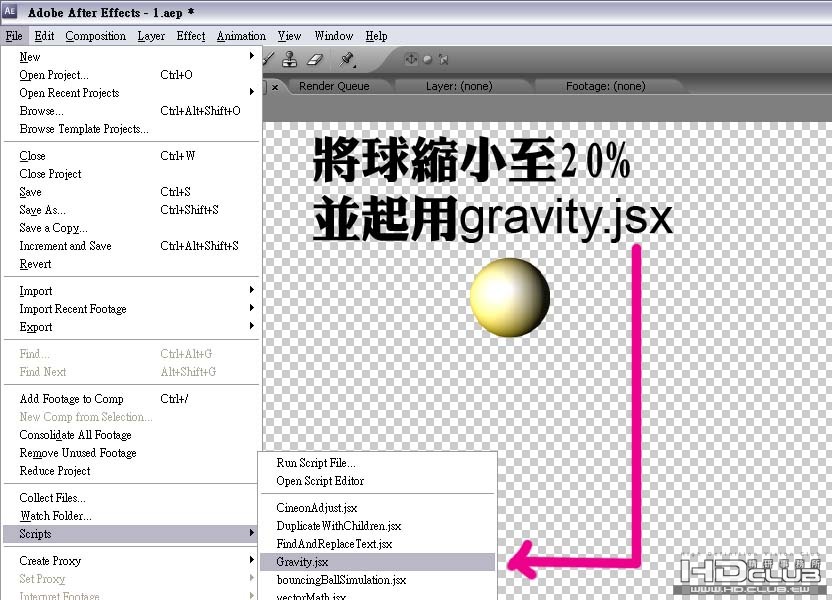Run the bouncingBallSimulation.jsx script
This screenshot has height=600, width=832.
coord(377,580)
